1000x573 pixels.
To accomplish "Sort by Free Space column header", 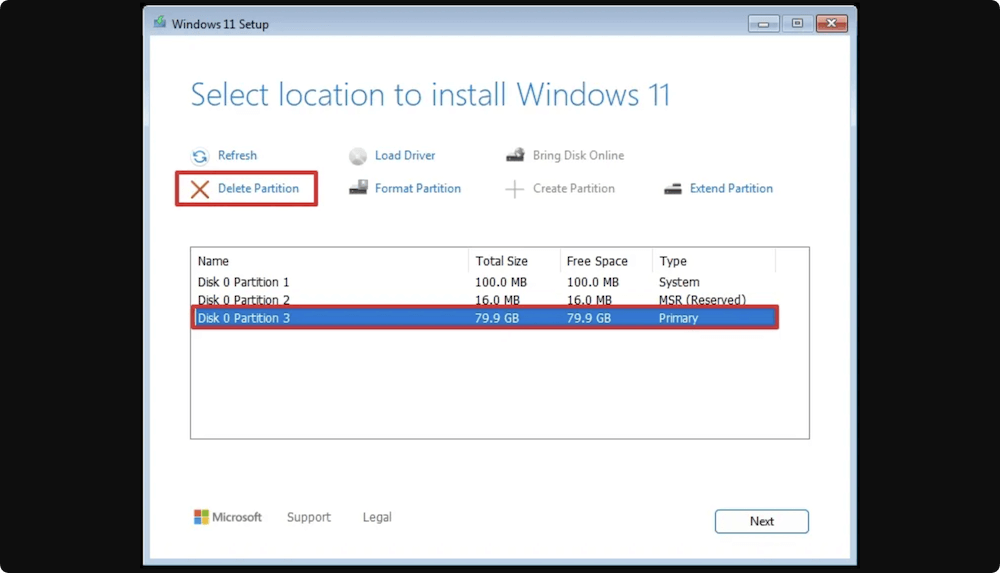I will [x=606, y=261].
